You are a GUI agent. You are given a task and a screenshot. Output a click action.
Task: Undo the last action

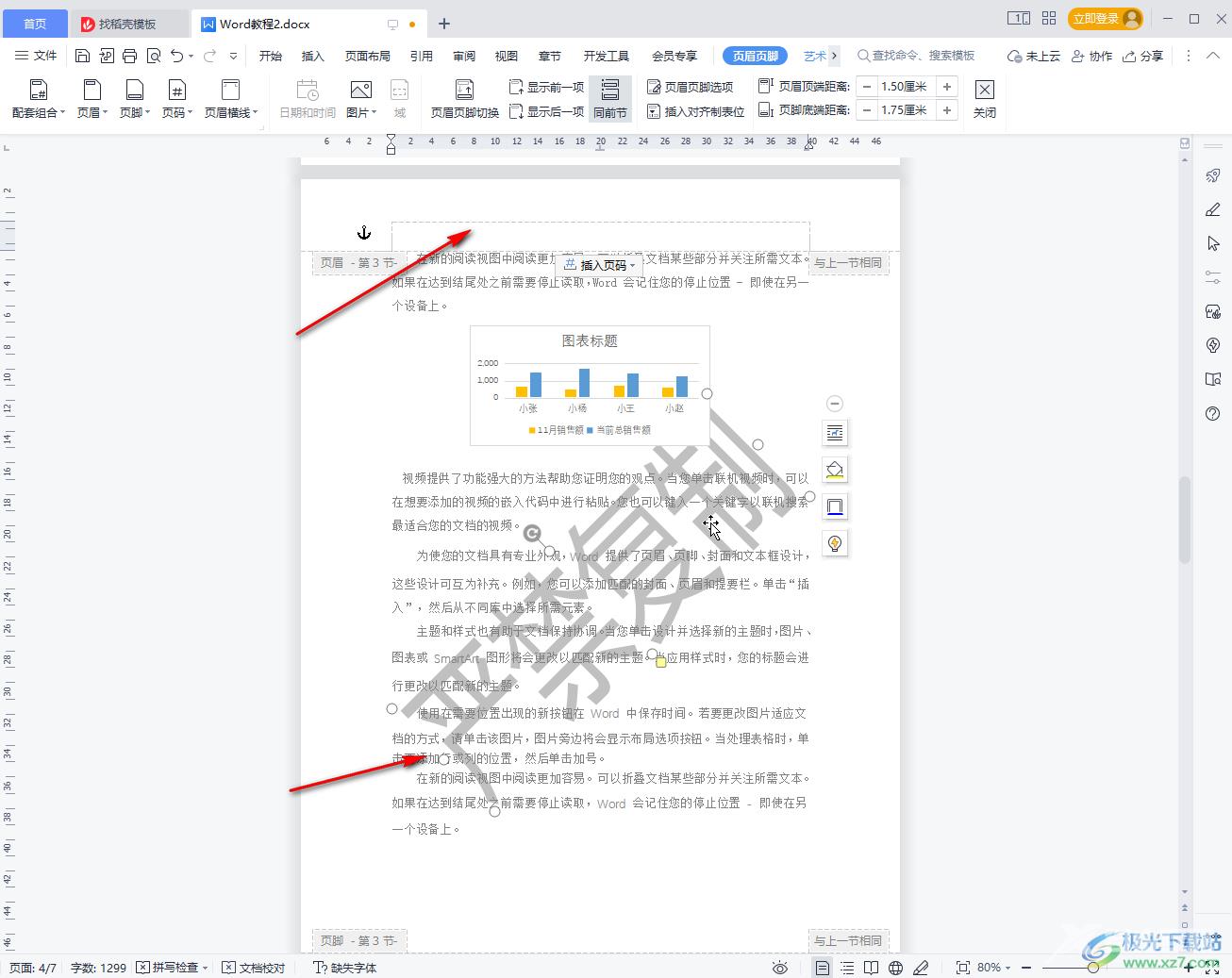click(176, 56)
